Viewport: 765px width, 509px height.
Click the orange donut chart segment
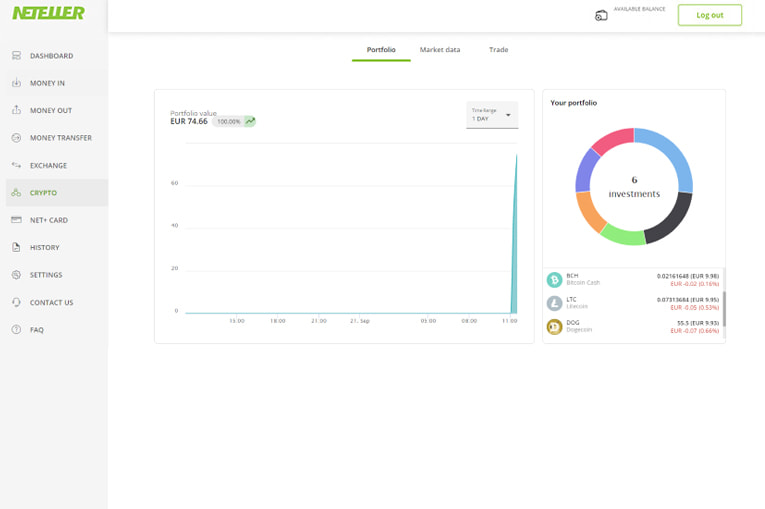point(588,212)
